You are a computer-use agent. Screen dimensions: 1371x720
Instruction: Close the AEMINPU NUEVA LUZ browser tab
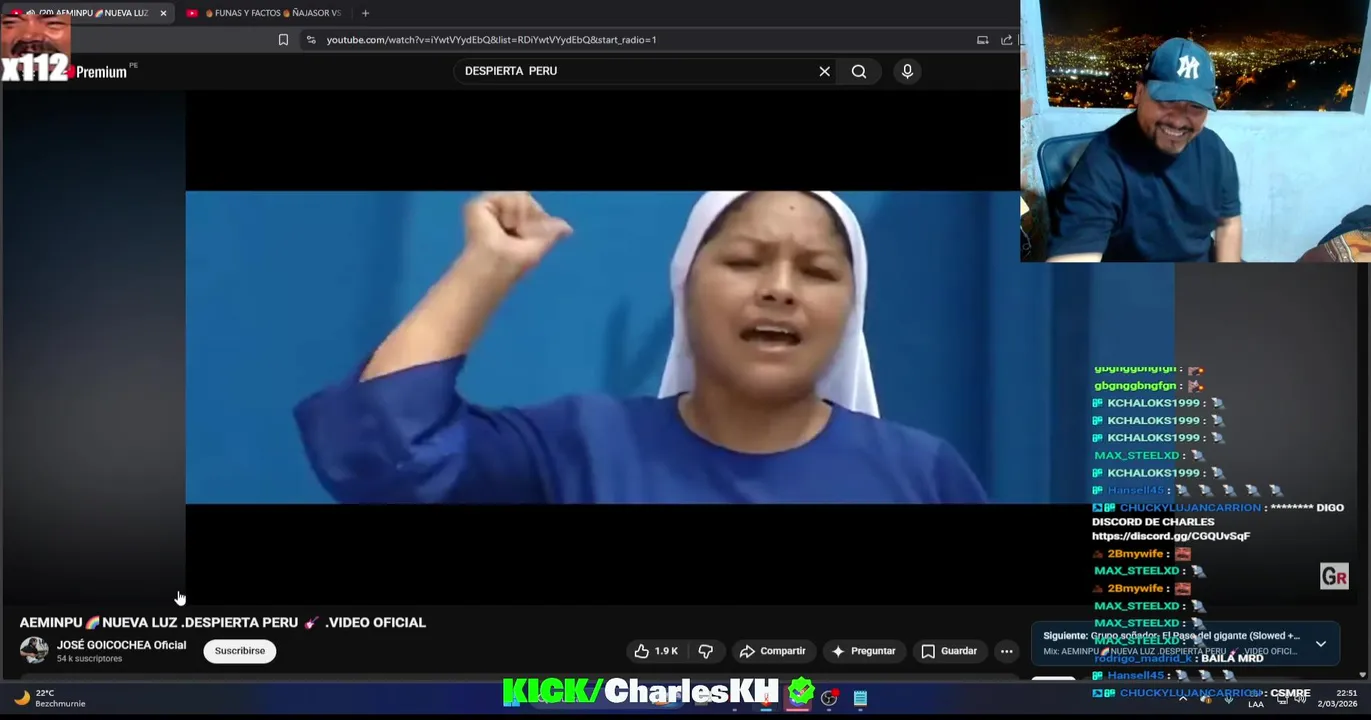tap(163, 13)
